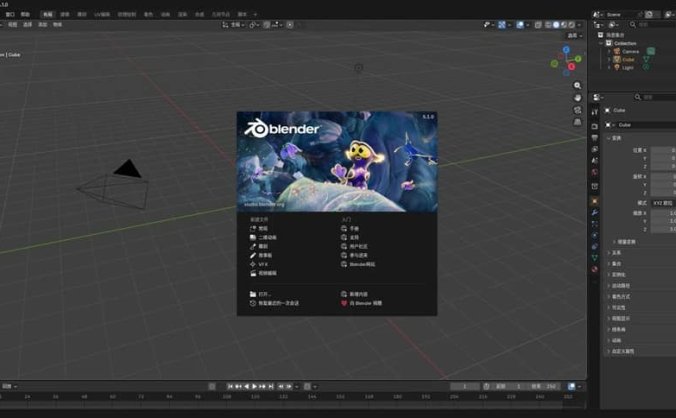Open the Blender网站 website link

click(x=358, y=264)
